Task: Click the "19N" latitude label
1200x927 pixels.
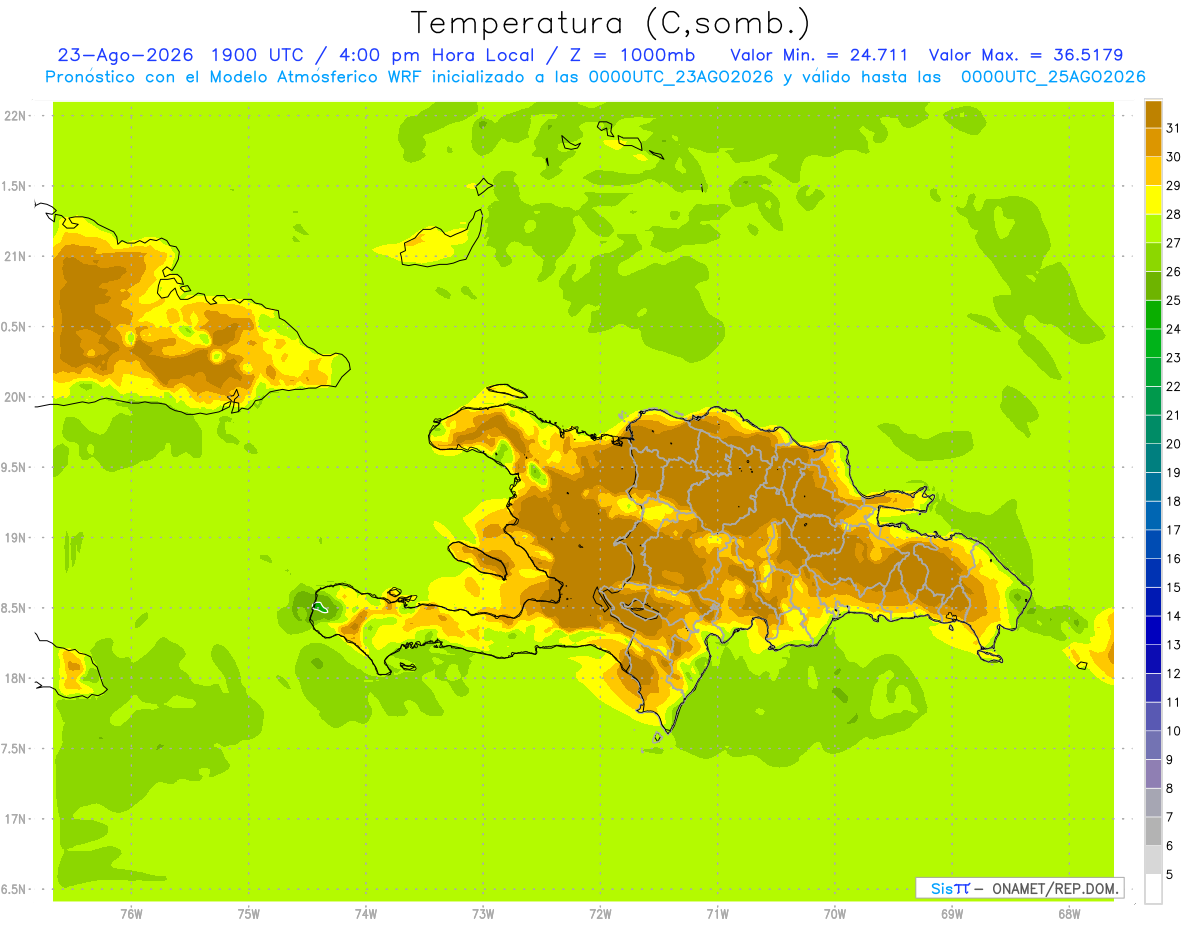Action: click(15, 537)
